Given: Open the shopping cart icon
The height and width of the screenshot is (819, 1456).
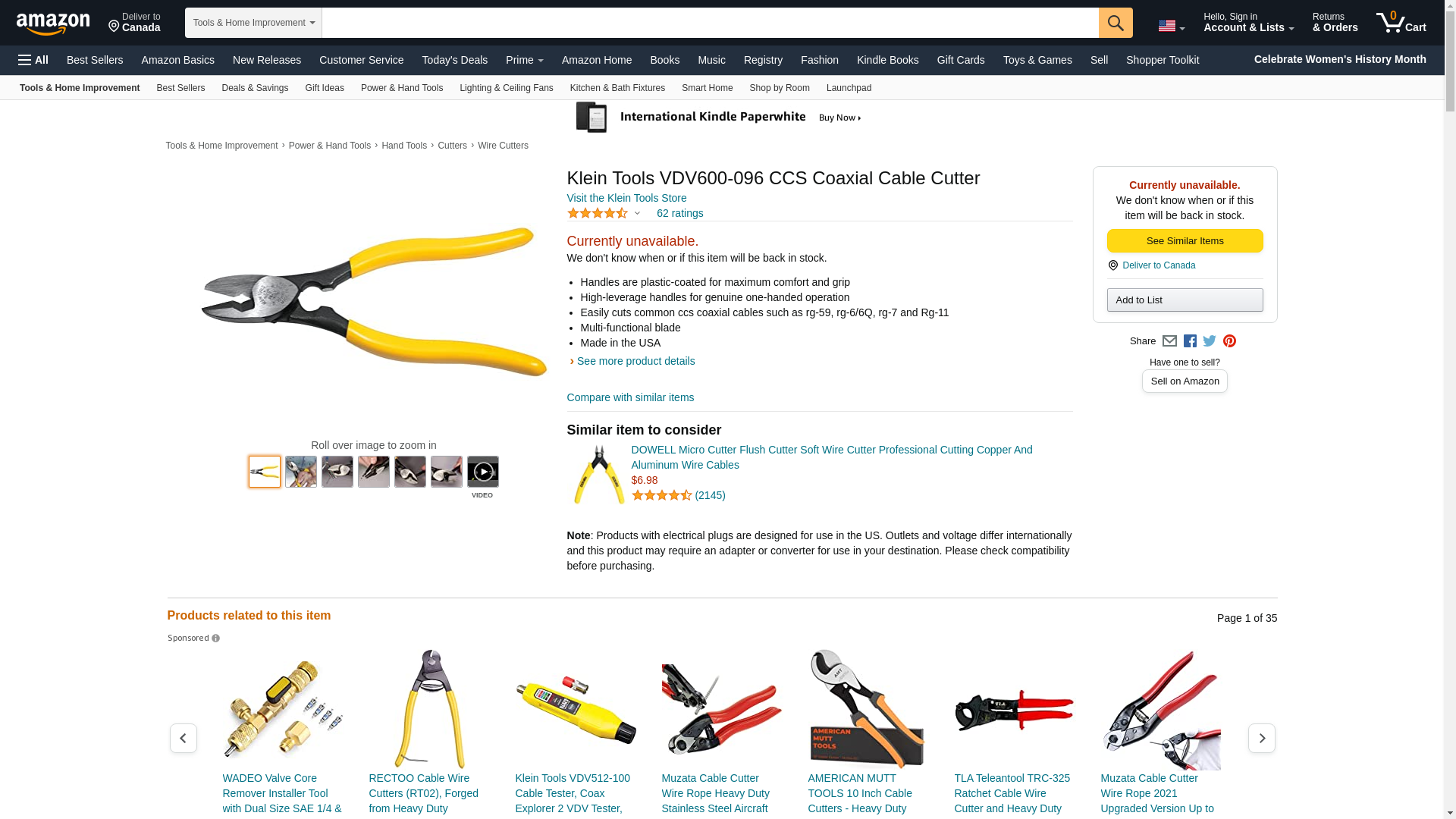Looking at the screenshot, I should [1401, 23].
